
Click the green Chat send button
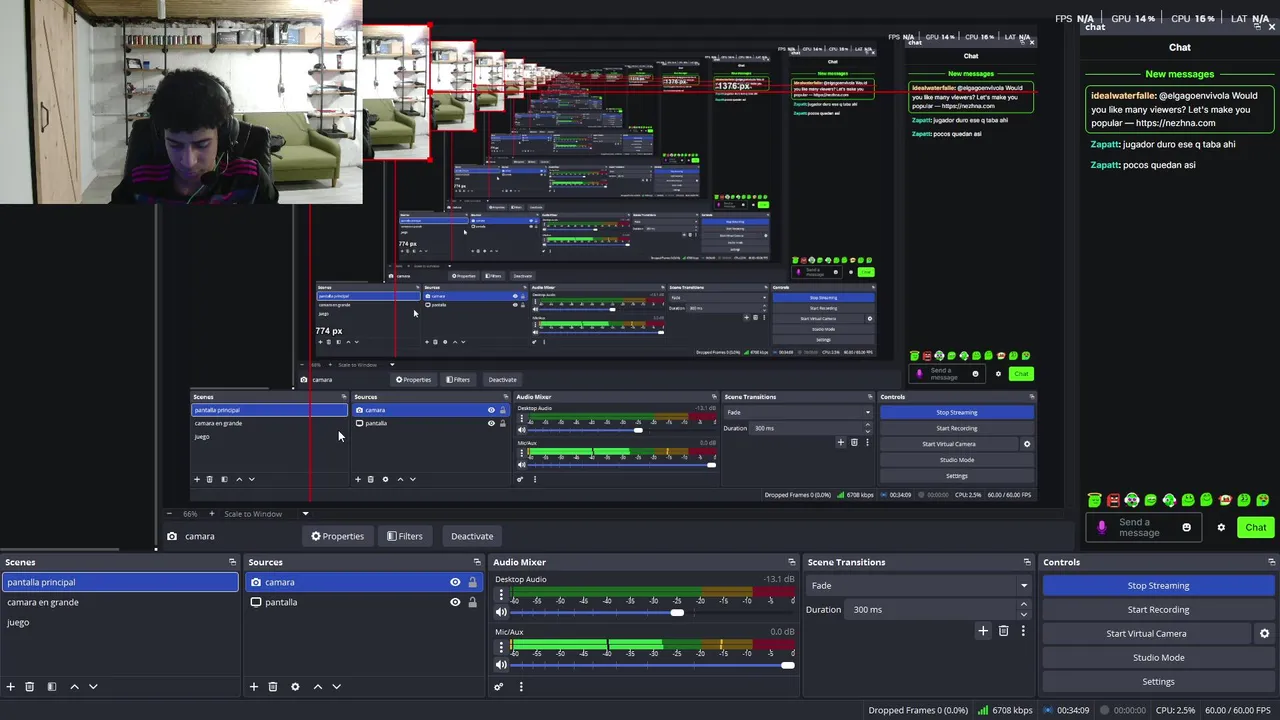click(1256, 527)
